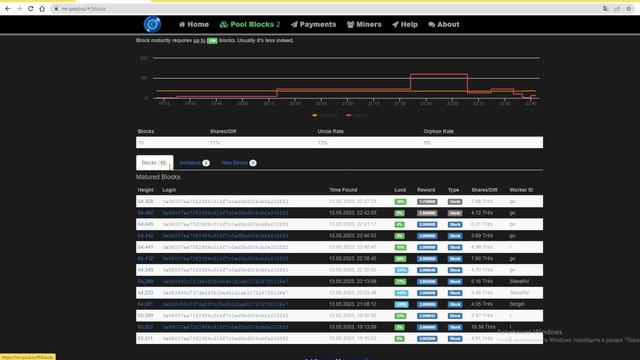640x360 pixels.
Task: Open the login address in the 19:13:59 row
Action: (225, 327)
